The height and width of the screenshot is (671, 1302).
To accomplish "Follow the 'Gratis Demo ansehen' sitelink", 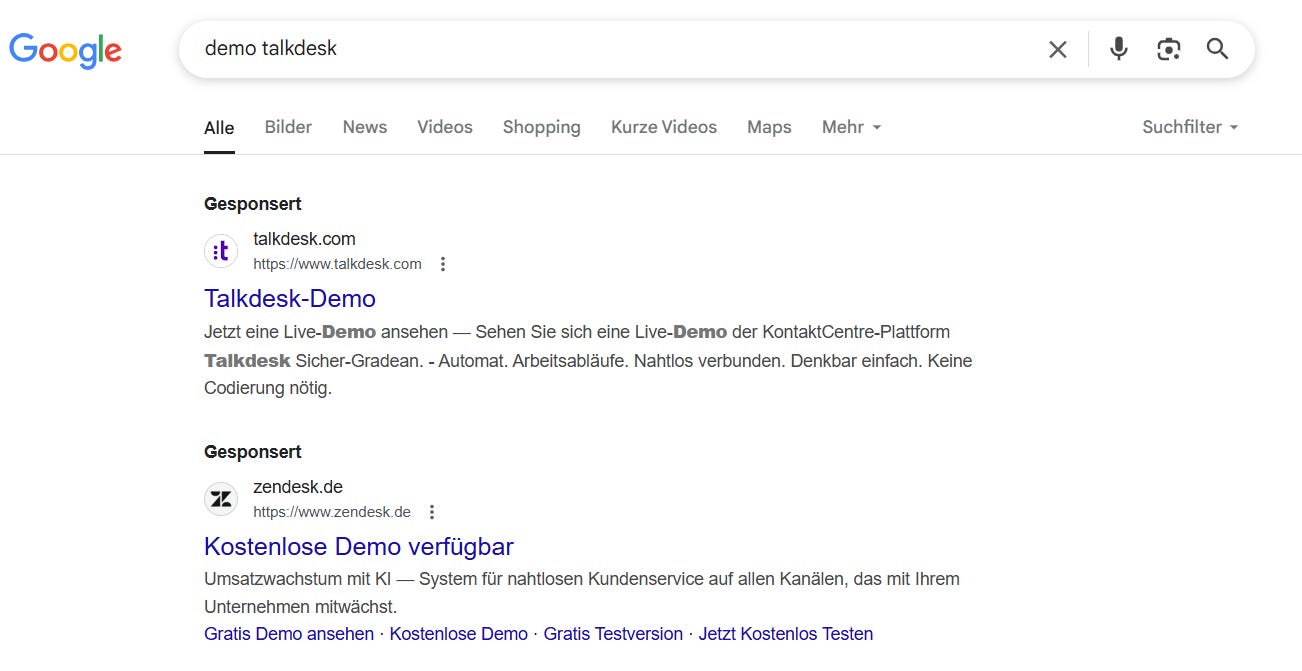I will [x=289, y=634].
